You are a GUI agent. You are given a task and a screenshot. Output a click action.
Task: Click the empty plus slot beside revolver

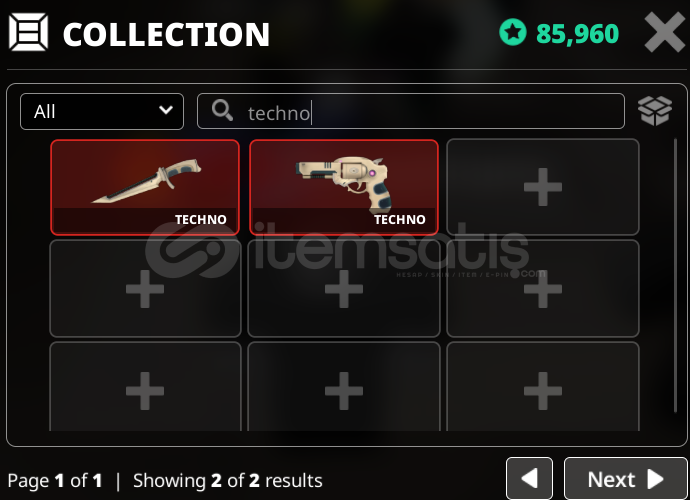click(x=543, y=187)
